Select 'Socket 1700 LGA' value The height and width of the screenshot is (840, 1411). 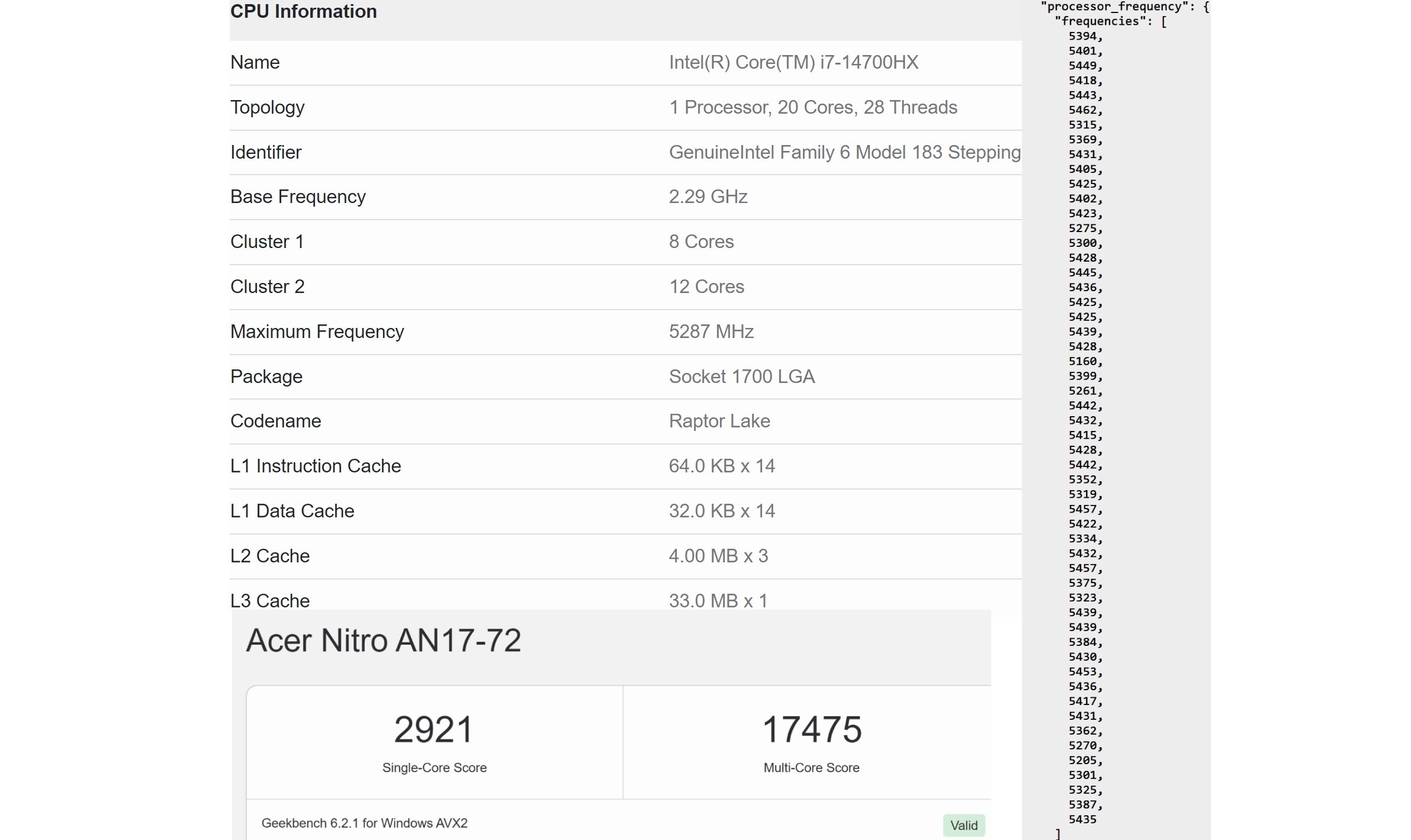point(742,376)
